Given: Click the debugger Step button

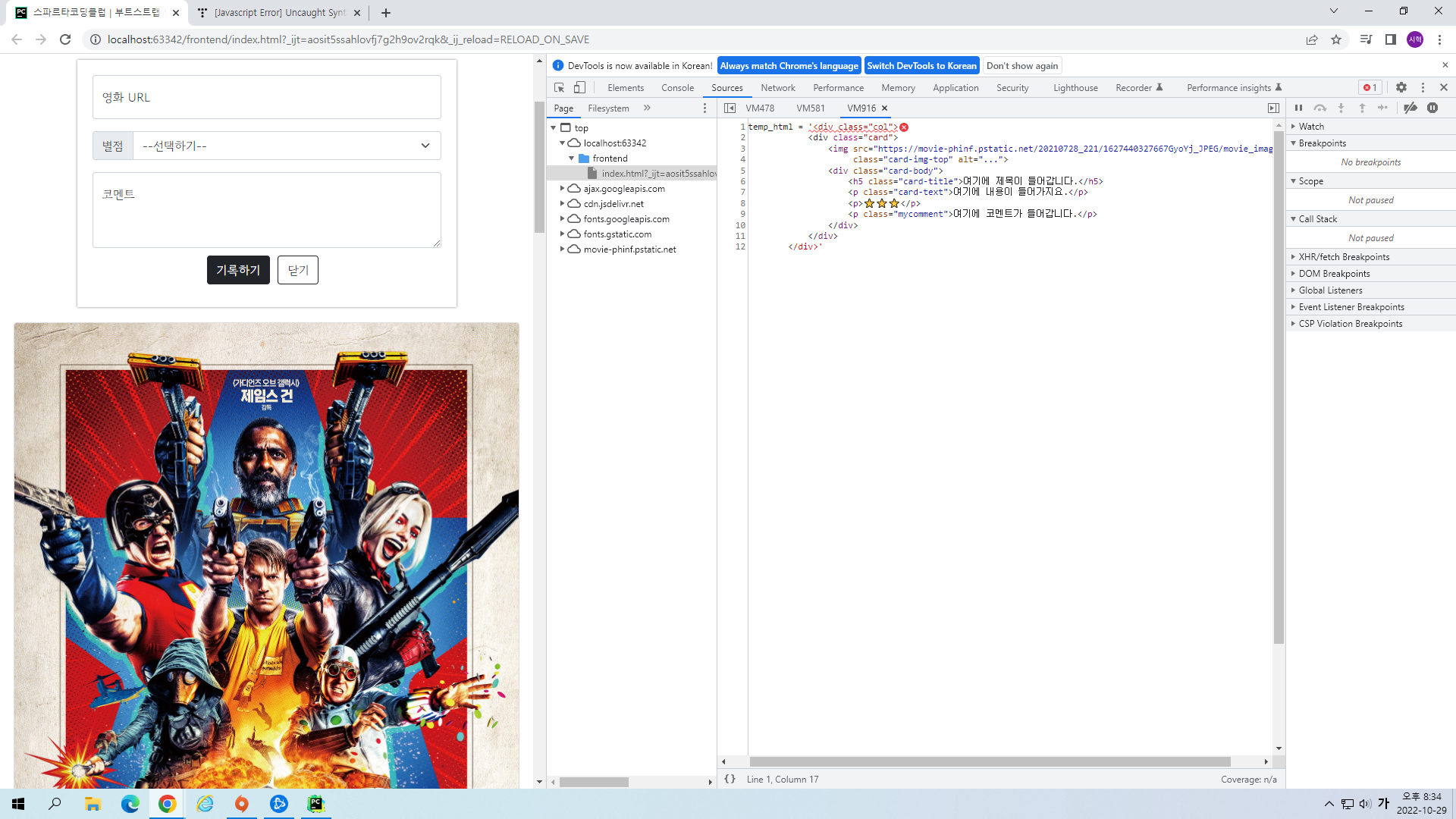Looking at the screenshot, I should pyautogui.click(x=1383, y=108).
